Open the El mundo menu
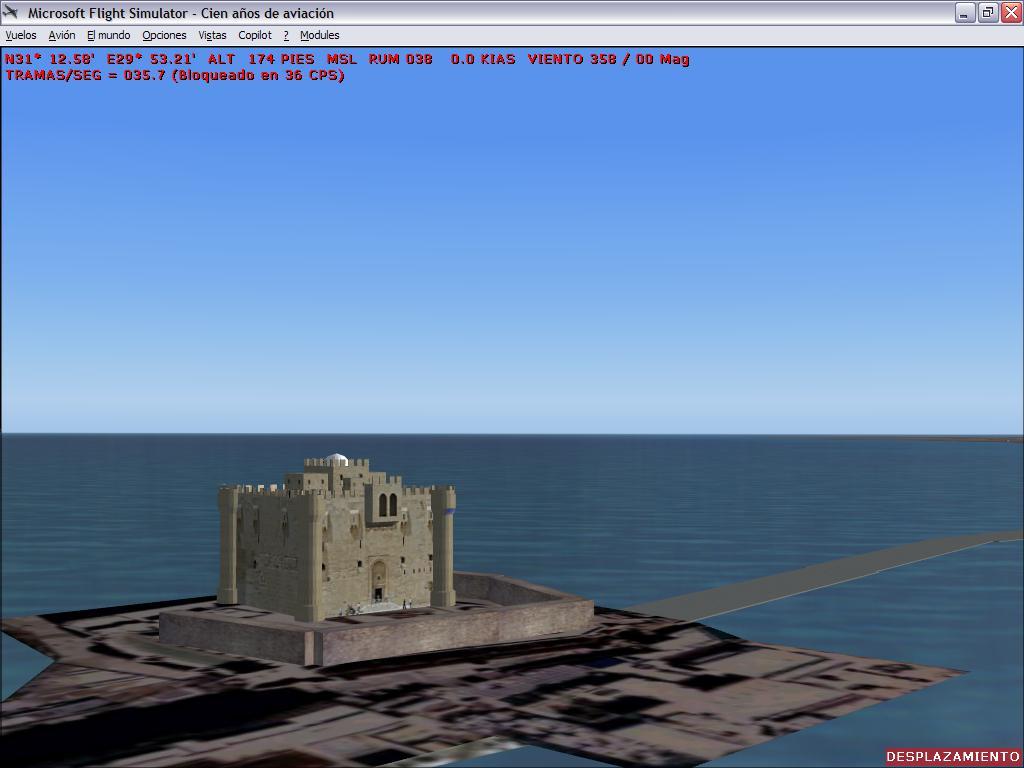 point(108,35)
